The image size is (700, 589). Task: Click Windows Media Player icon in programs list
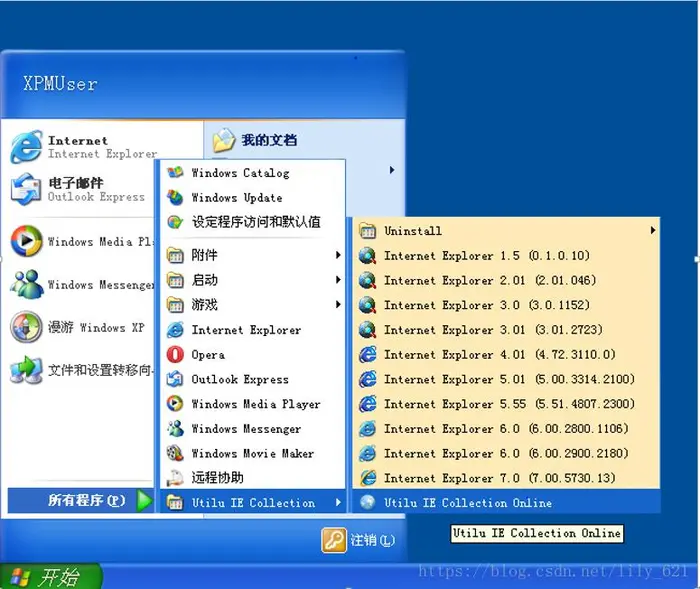tap(175, 404)
